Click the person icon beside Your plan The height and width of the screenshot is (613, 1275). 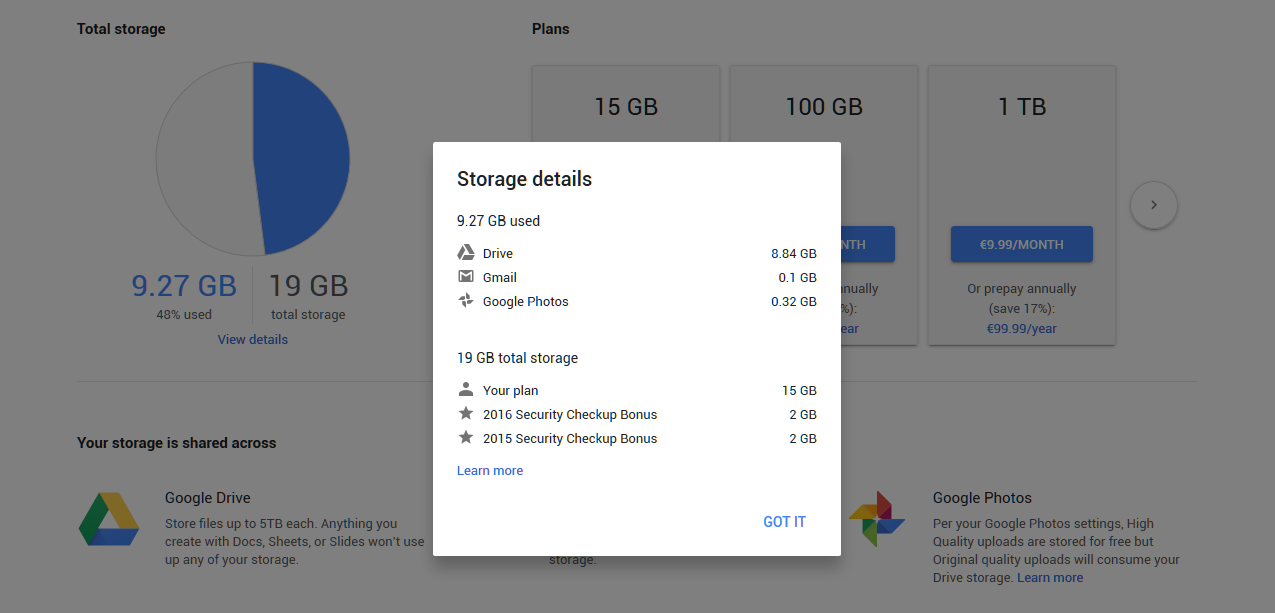point(466,389)
